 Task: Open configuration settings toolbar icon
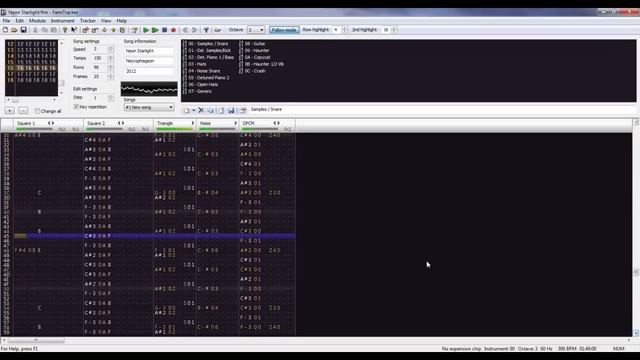[x=206, y=30]
